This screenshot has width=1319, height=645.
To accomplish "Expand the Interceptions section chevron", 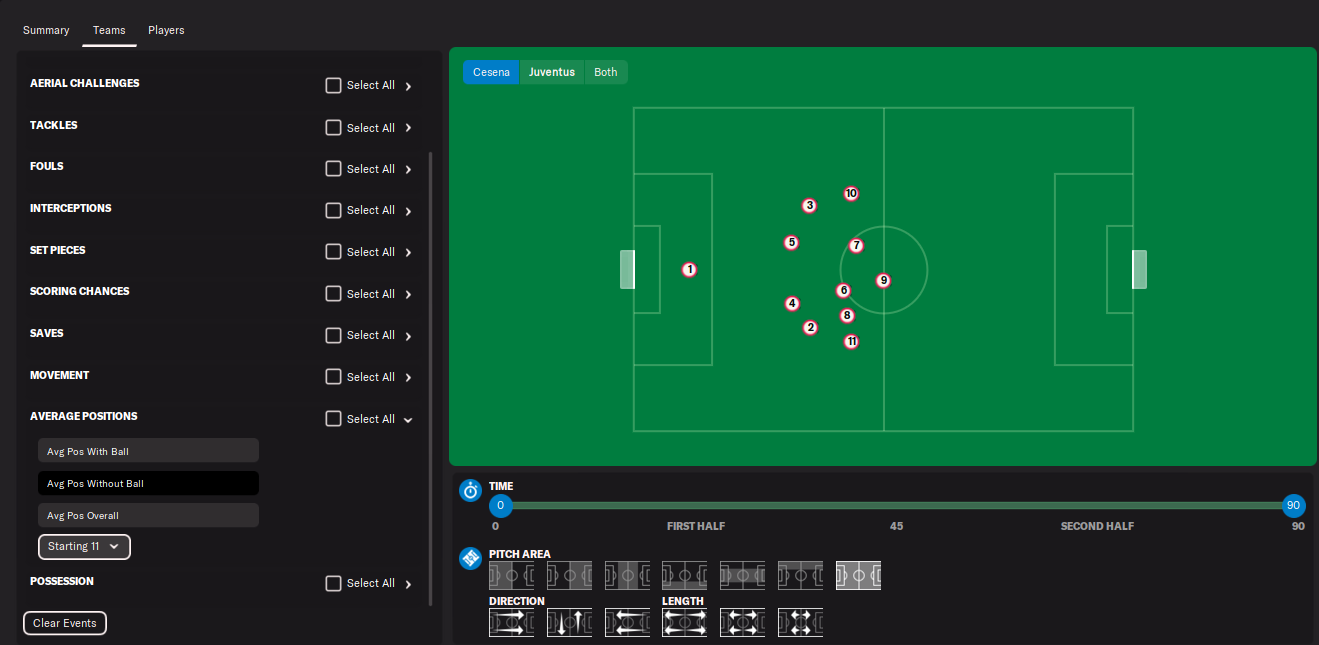I will coord(408,211).
